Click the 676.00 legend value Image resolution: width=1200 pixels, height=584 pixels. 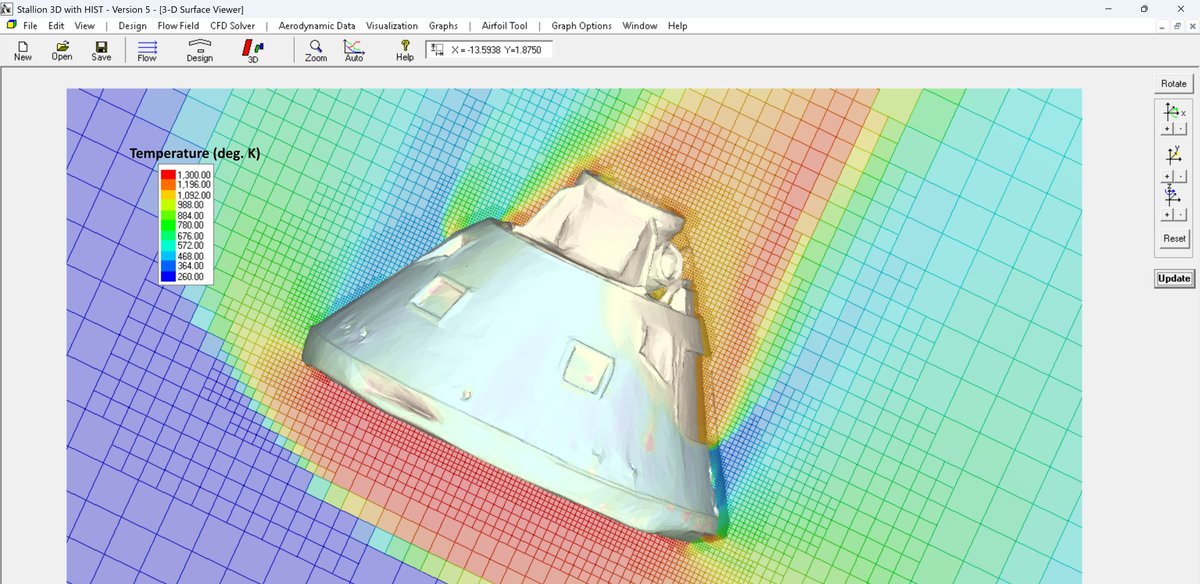191,236
